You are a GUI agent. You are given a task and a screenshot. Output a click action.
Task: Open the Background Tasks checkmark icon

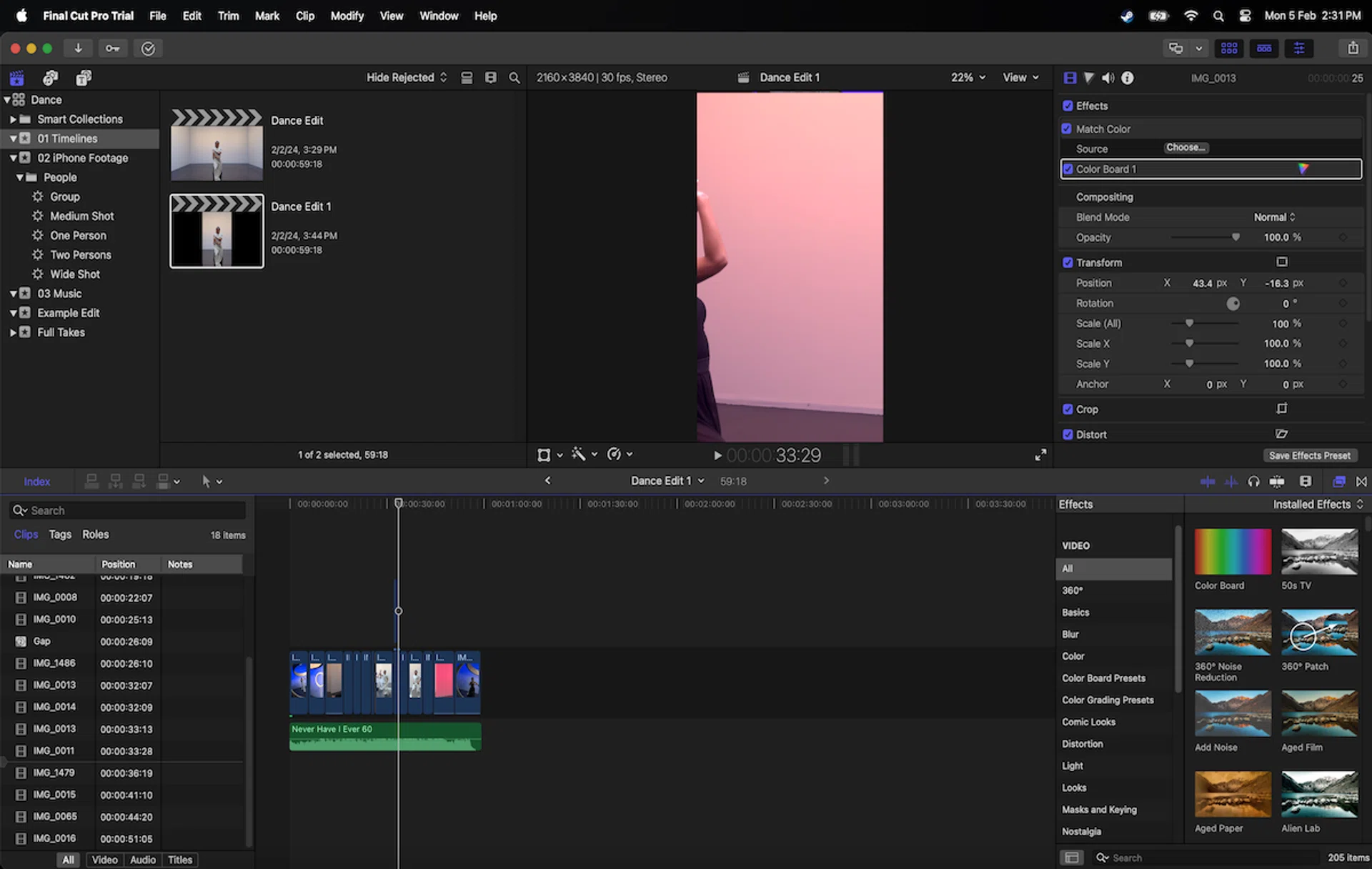coord(147,48)
